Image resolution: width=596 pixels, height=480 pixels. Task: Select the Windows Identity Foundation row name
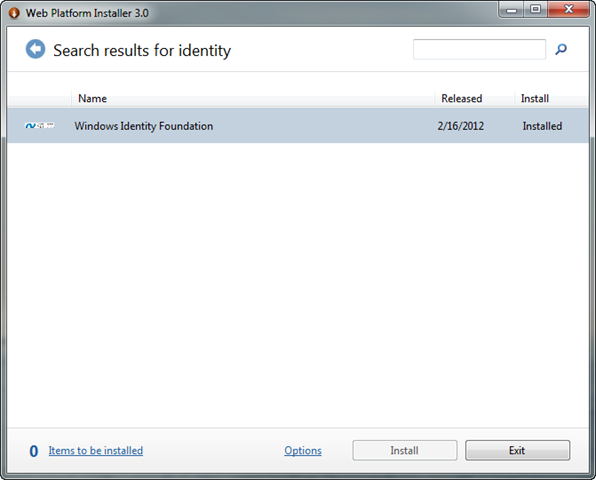pyautogui.click(x=144, y=126)
